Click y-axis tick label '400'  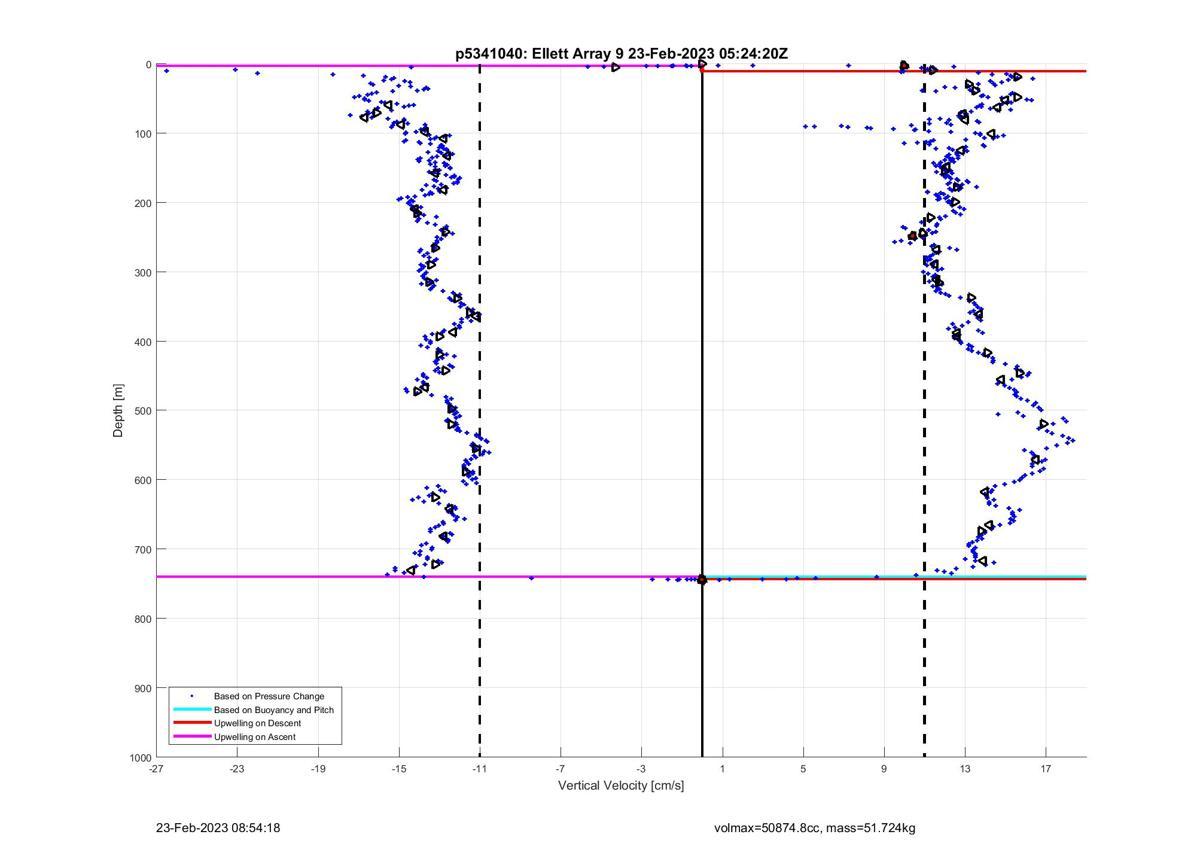pos(142,342)
